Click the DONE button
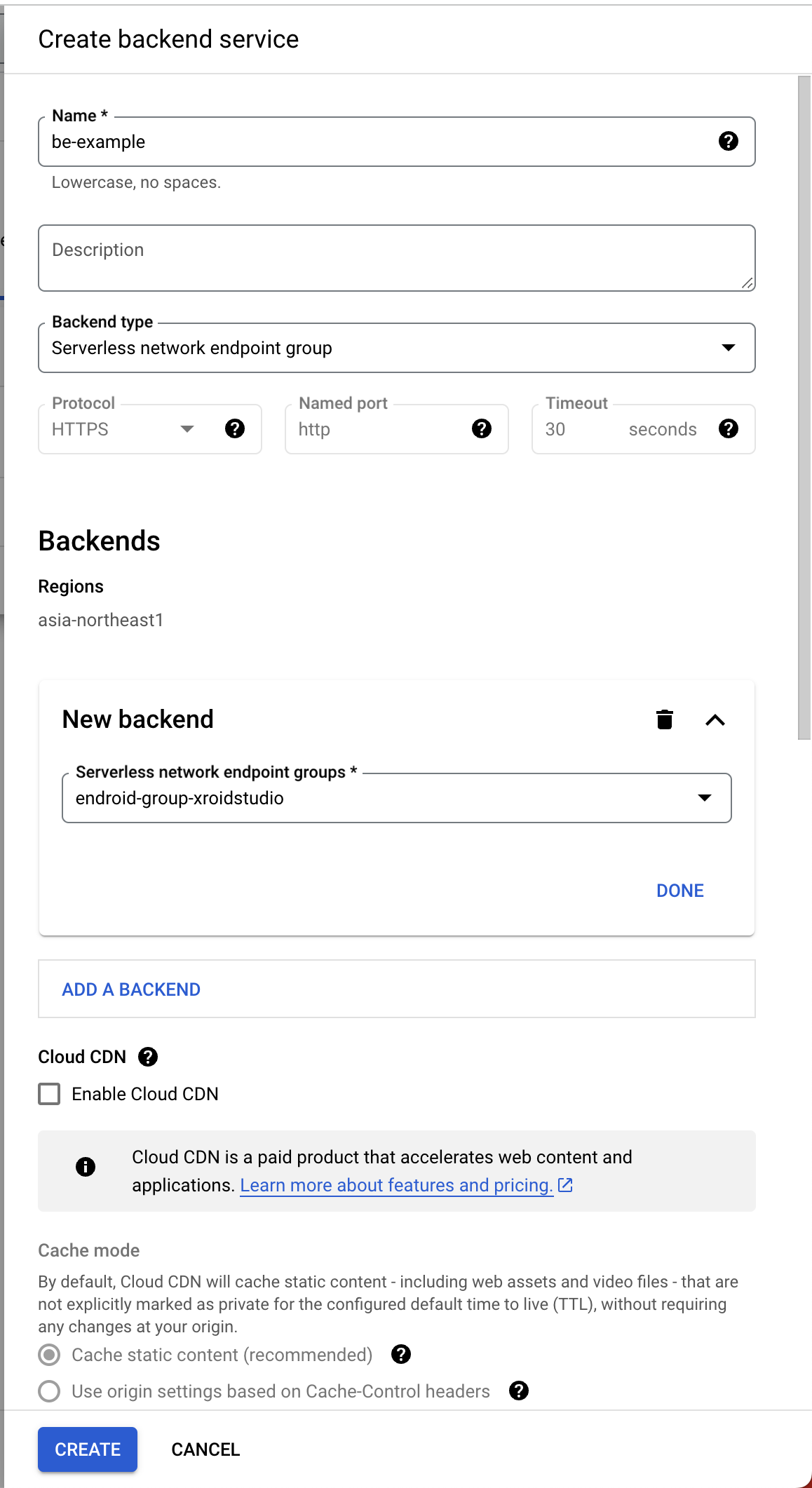Screen dimensions: 812x1488 click(679, 891)
